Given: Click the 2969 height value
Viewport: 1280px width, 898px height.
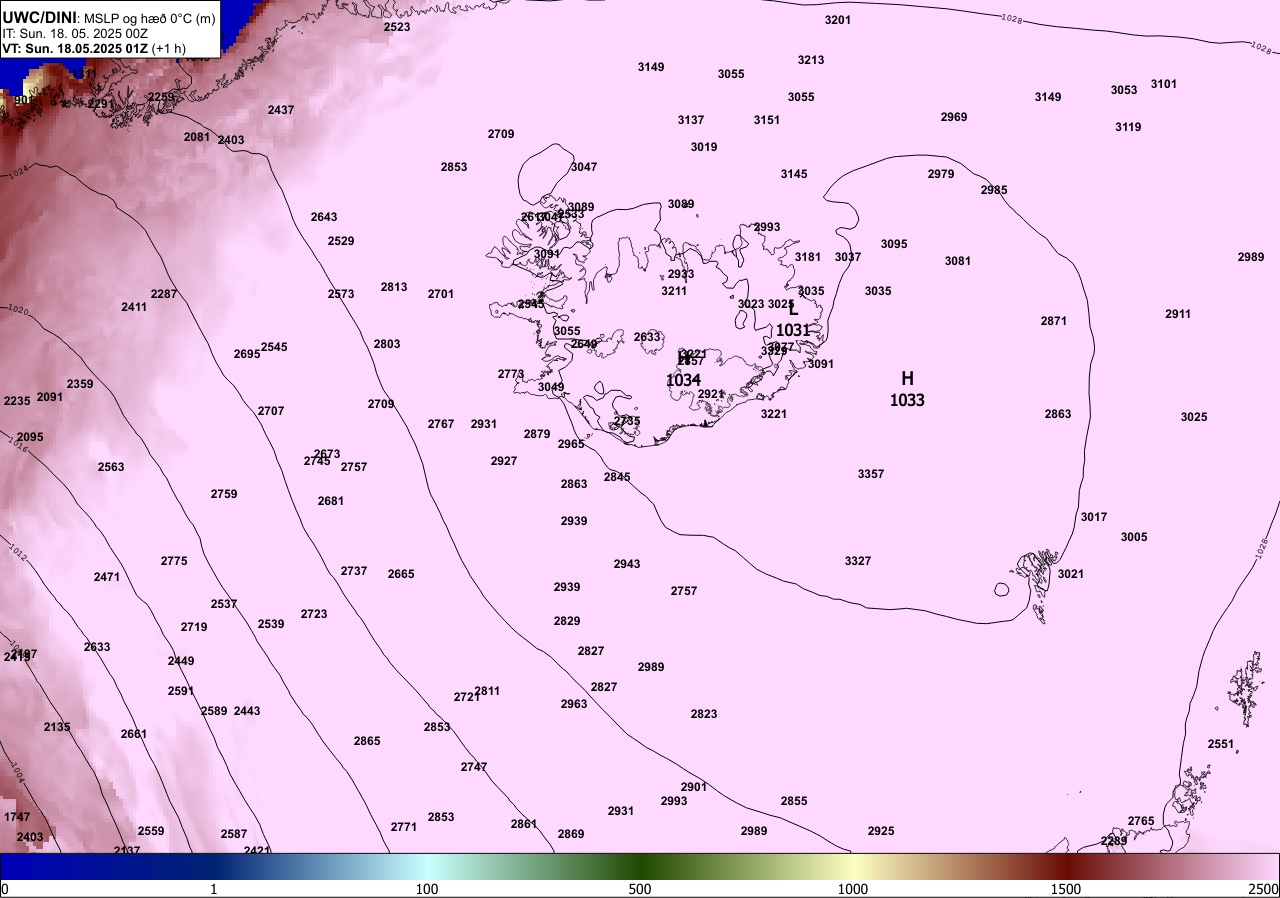Looking at the screenshot, I should click(x=954, y=117).
